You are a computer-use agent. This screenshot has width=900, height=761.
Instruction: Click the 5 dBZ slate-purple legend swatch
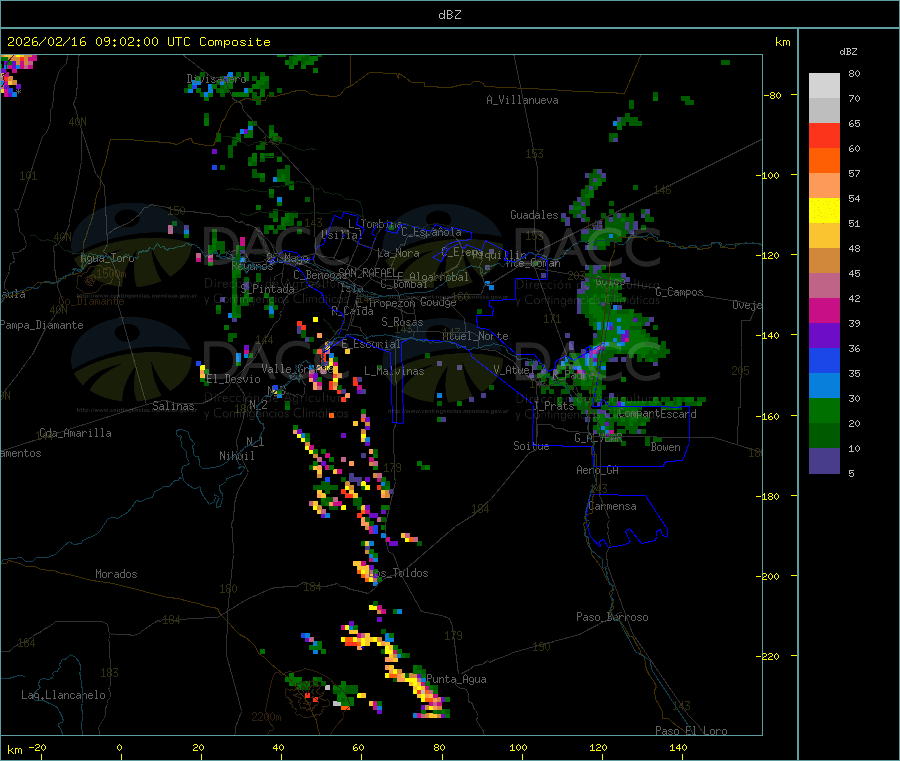[824, 461]
